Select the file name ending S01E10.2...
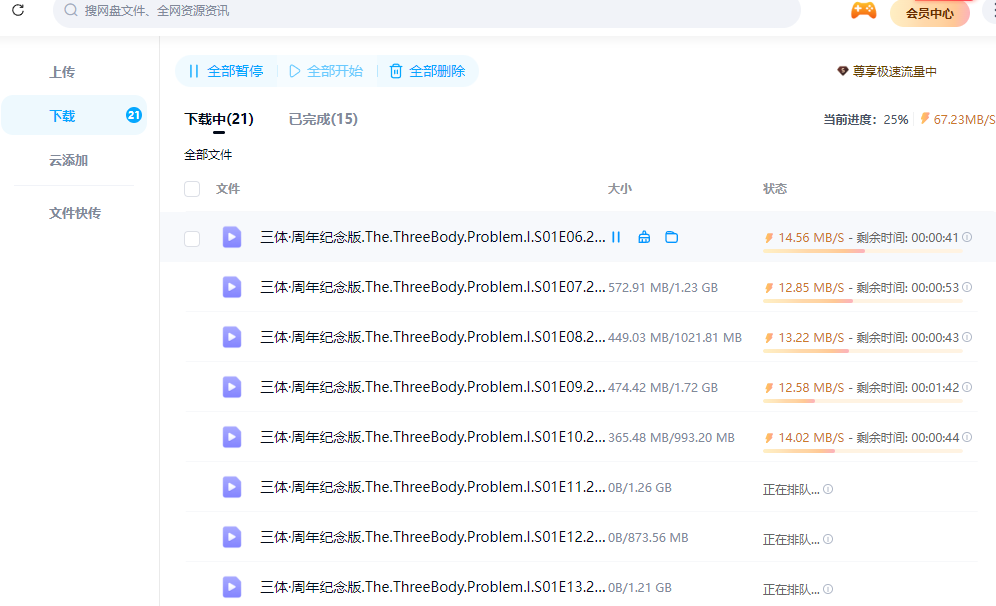This screenshot has height=606, width=996. (433, 437)
